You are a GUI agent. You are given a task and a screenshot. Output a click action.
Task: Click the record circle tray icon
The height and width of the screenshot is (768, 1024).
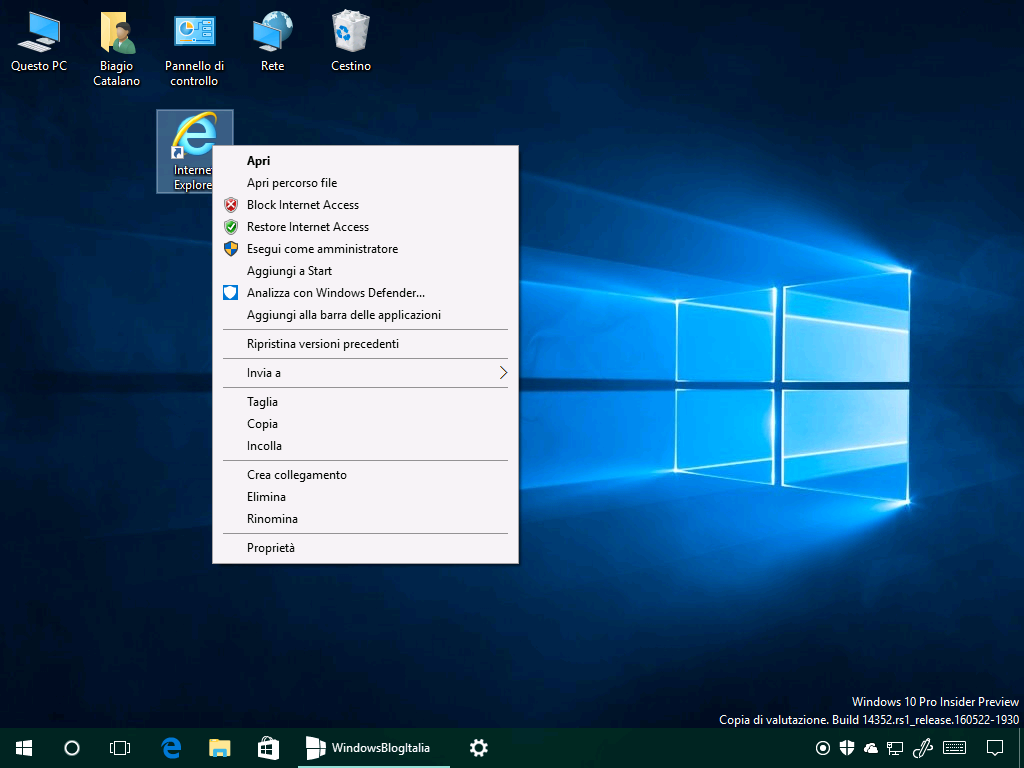pyautogui.click(x=823, y=748)
